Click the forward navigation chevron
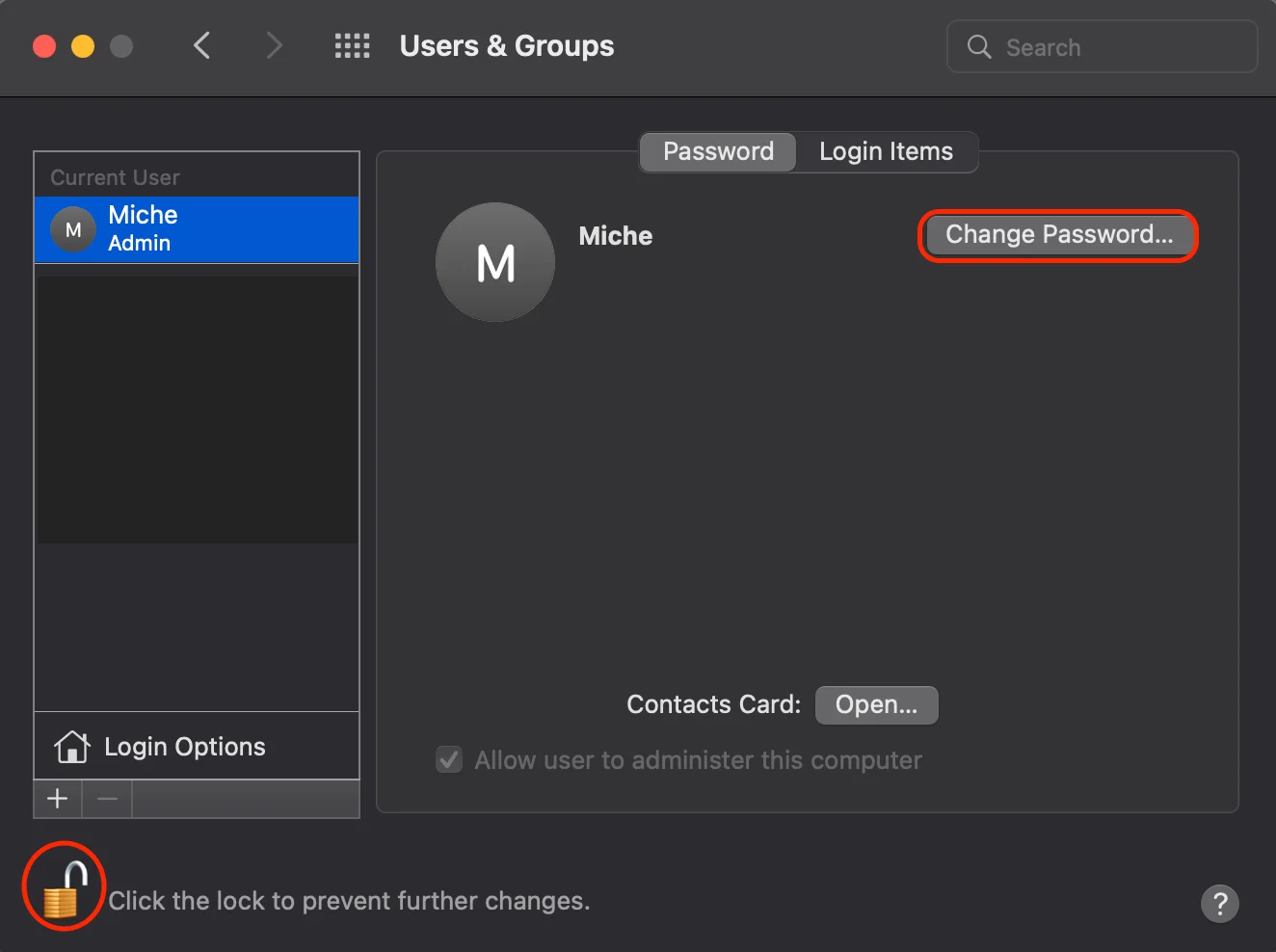 273,45
